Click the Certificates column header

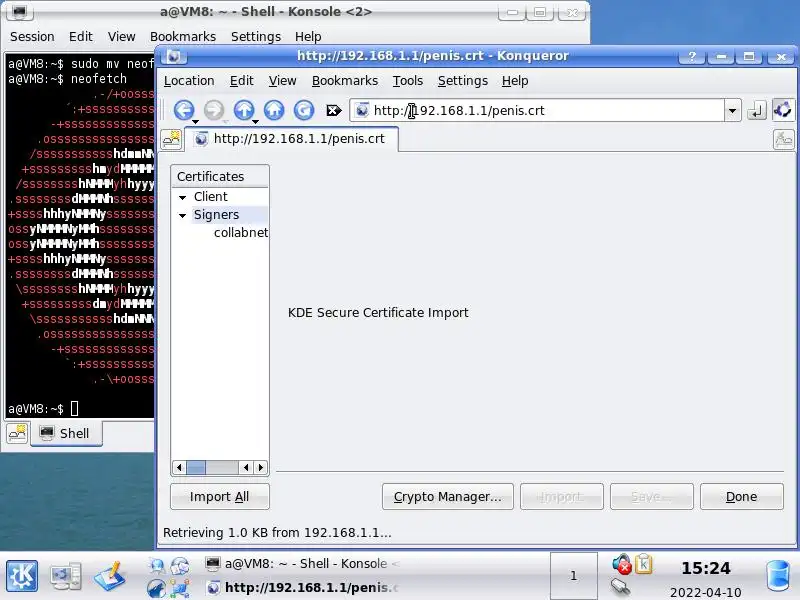pos(220,177)
